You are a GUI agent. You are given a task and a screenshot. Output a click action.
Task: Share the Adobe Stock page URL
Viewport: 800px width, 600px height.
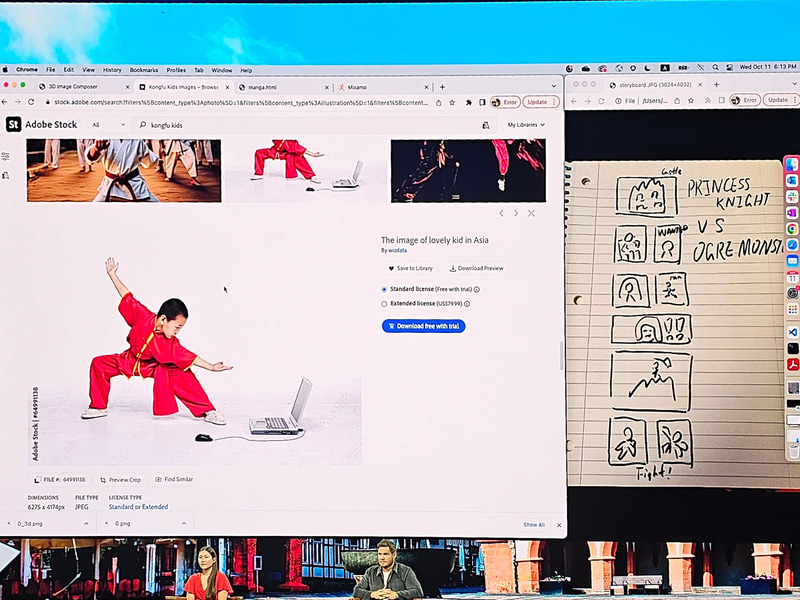pyautogui.click(x=439, y=103)
